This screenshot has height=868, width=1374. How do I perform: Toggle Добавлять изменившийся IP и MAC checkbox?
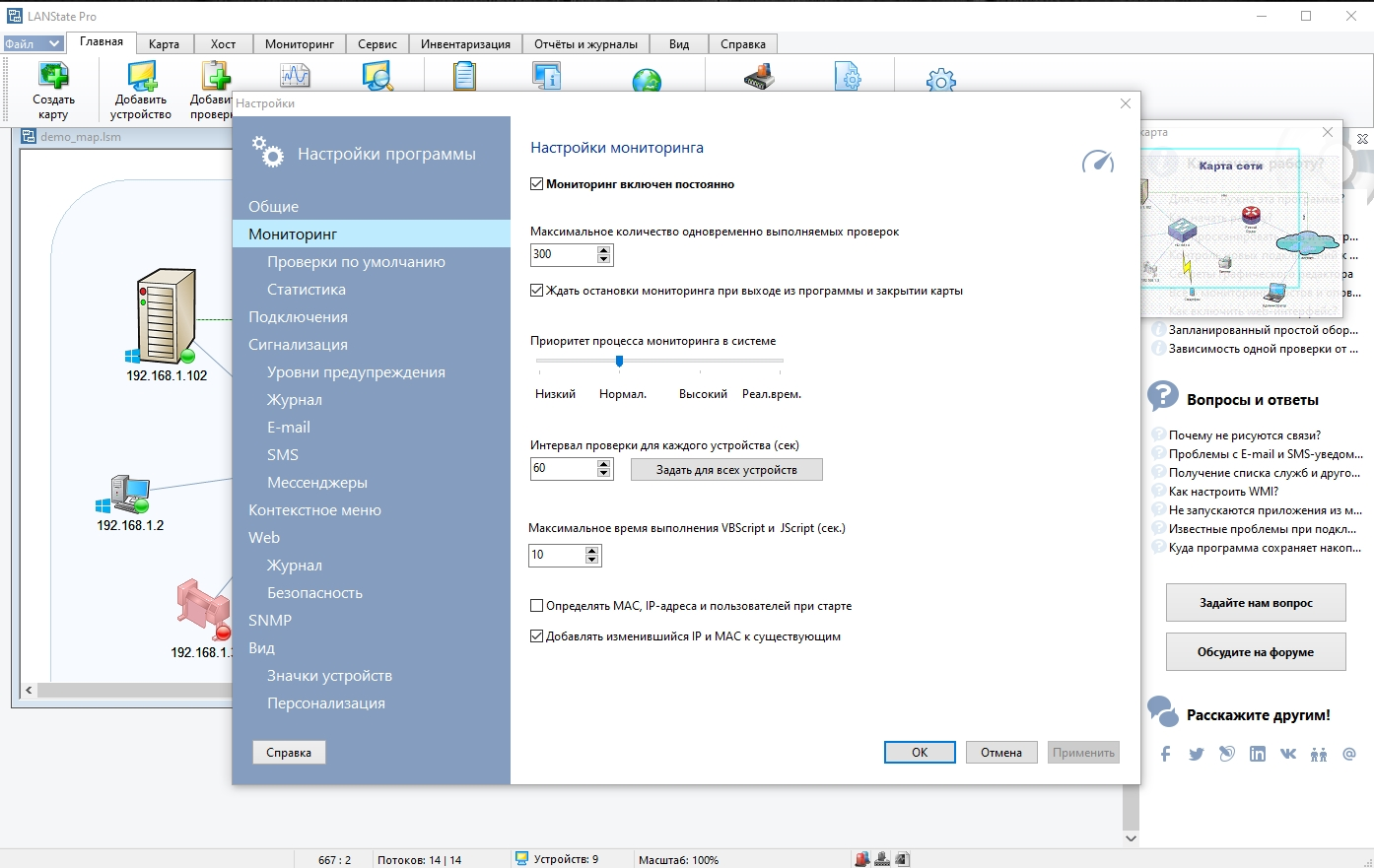click(537, 636)
